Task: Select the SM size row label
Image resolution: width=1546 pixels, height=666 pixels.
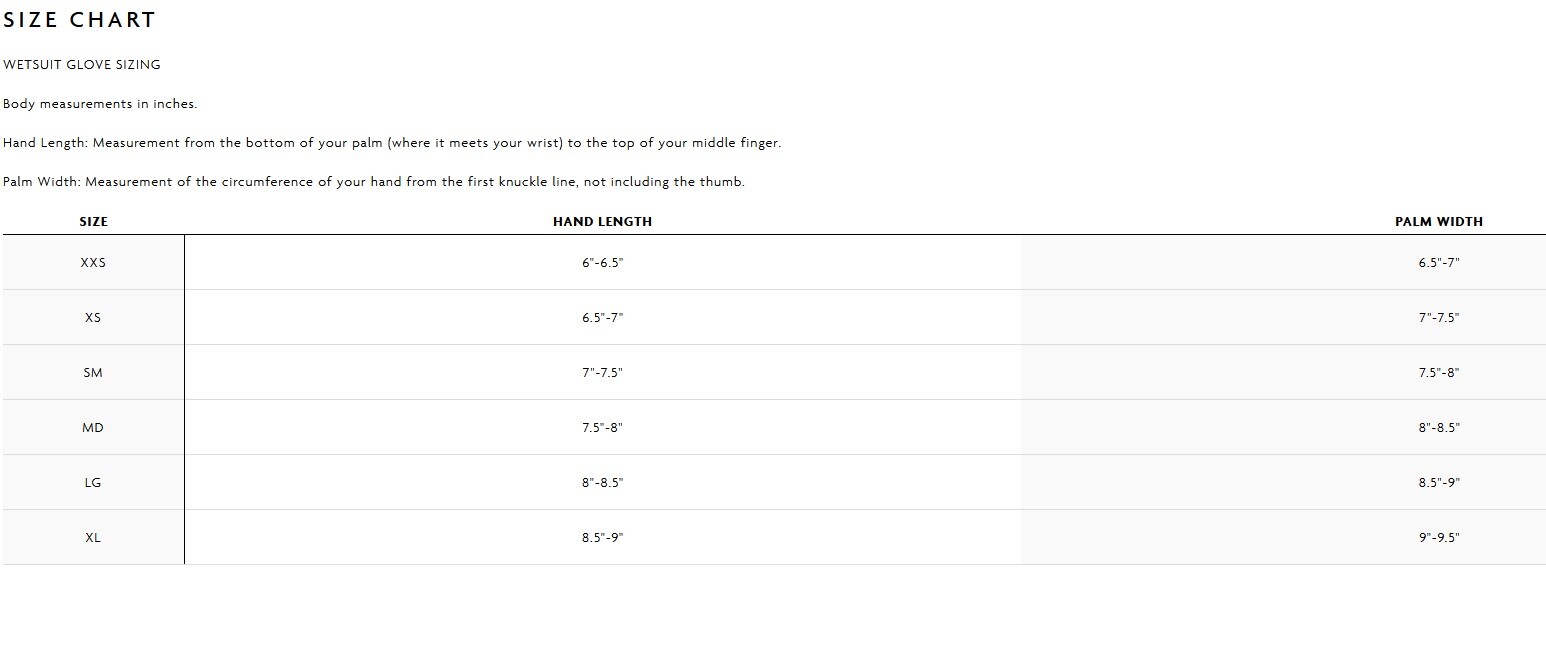Action: 93,373
